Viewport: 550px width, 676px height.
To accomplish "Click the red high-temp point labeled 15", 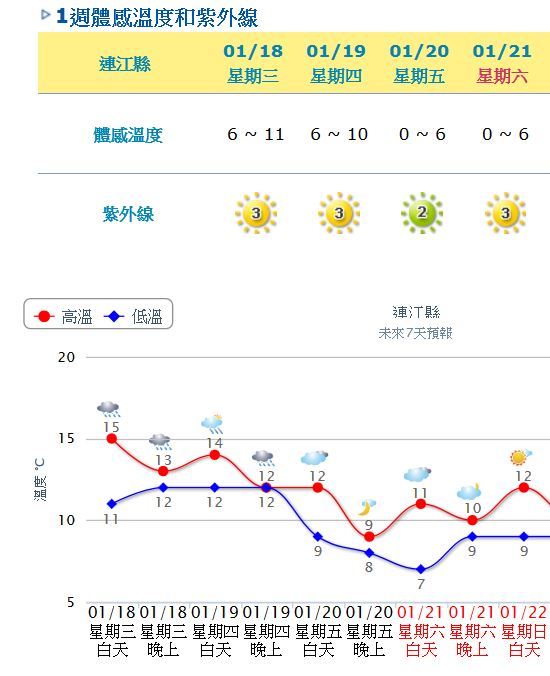I will click(112, 438).
